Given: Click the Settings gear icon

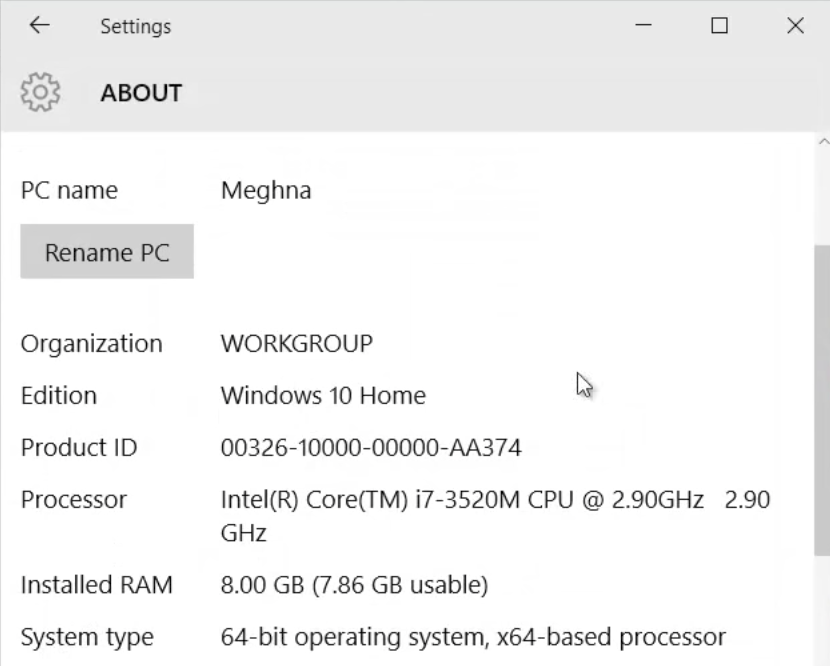Looking at the screenshot, I should (40, 91).
